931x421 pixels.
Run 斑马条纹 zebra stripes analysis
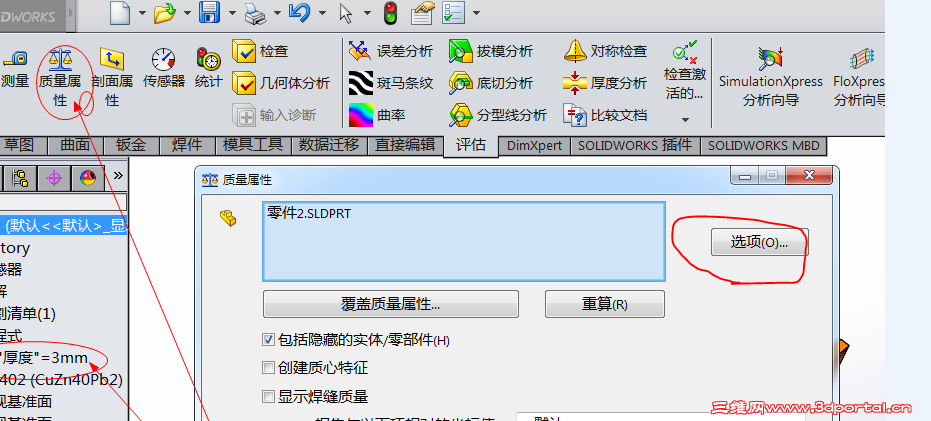[x=391, y=83]
